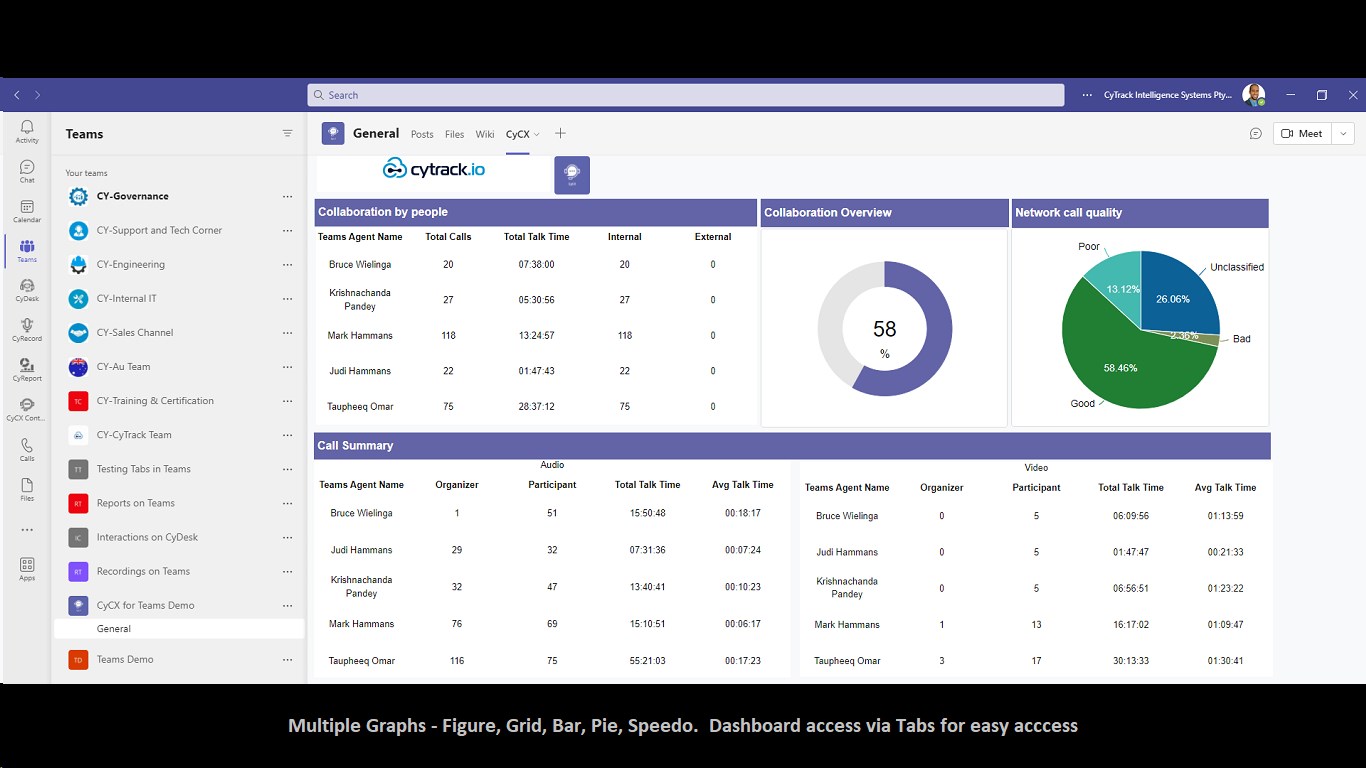Screen dimensions: 1366x768
Task: Switch to the Wiki tab
Action: pyautogui.click(x=485, y=134)
